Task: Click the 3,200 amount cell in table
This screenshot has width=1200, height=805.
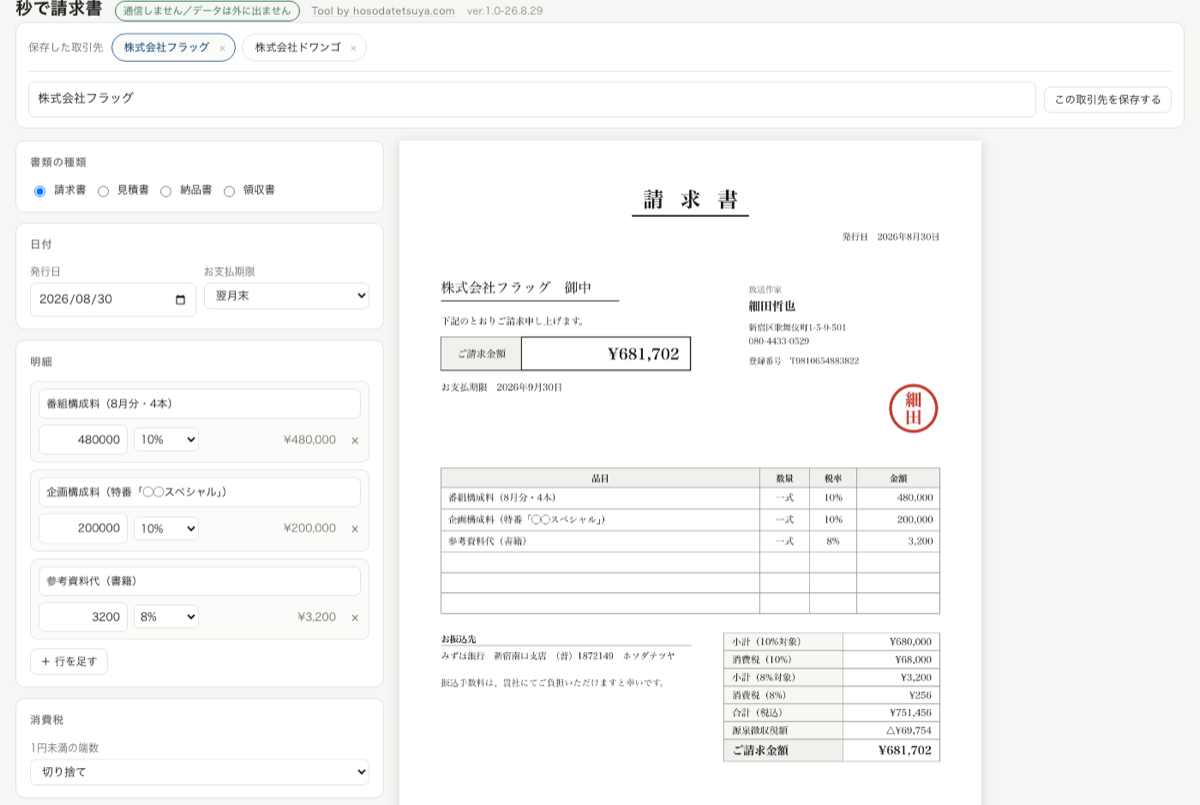Action: pyautogui.click(x=898, y=541)
